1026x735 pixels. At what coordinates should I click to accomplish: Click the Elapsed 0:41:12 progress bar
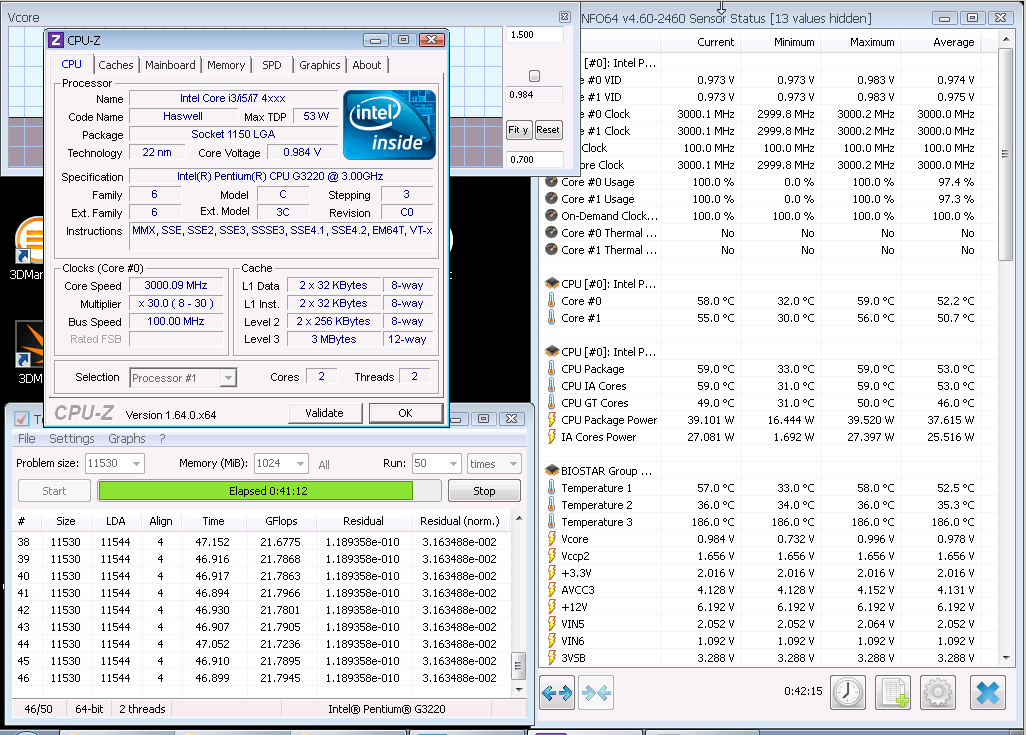pyautogui.click(x=269, y=491)
